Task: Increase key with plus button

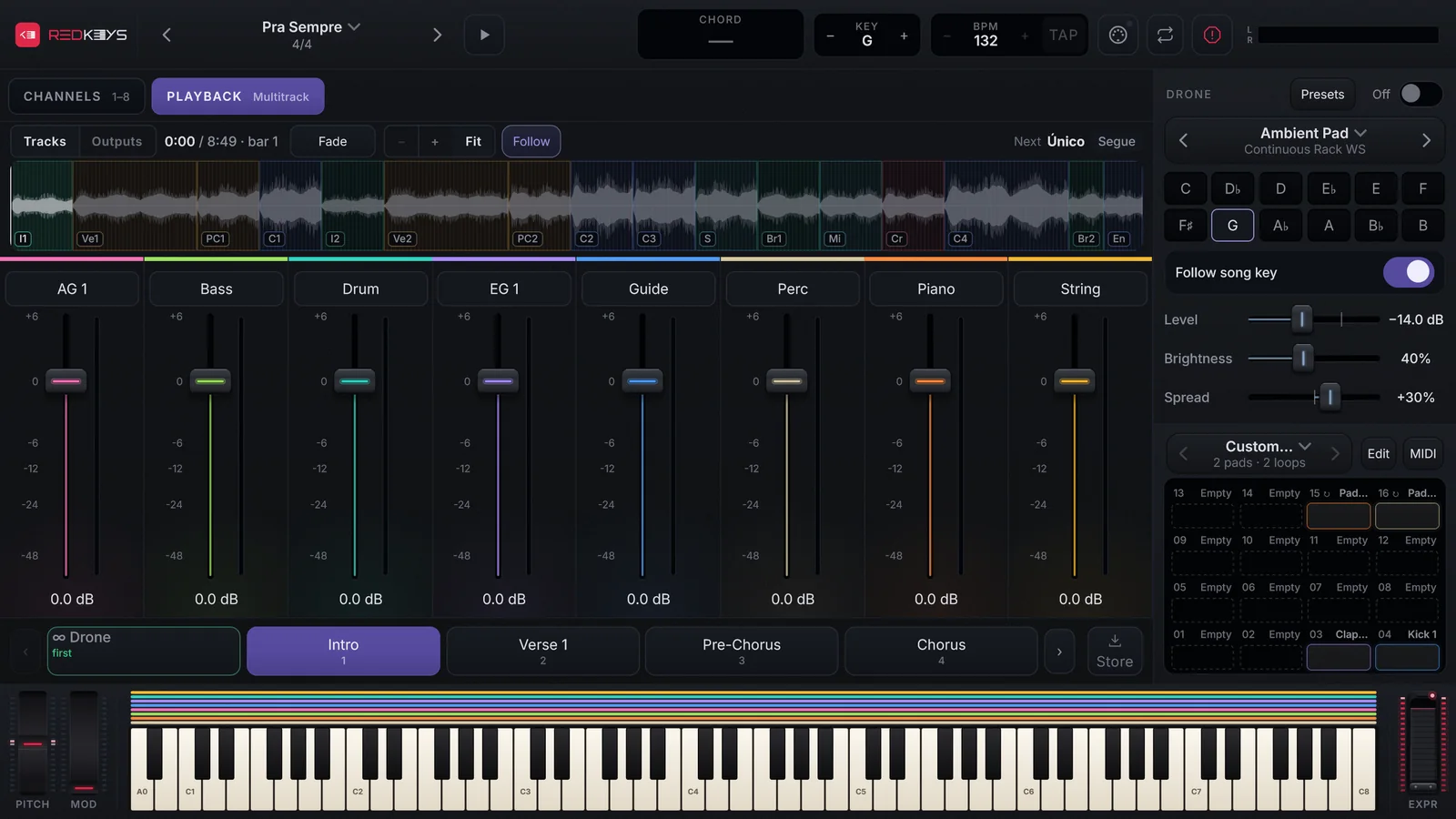Action: click(904, 35)
